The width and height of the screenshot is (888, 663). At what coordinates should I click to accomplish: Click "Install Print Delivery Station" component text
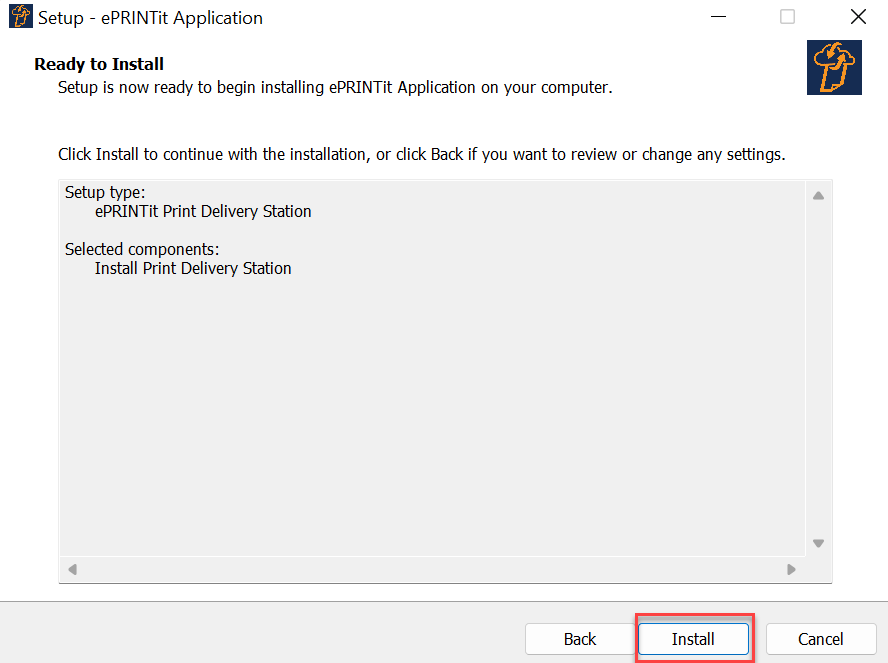[x=193, y=268]
